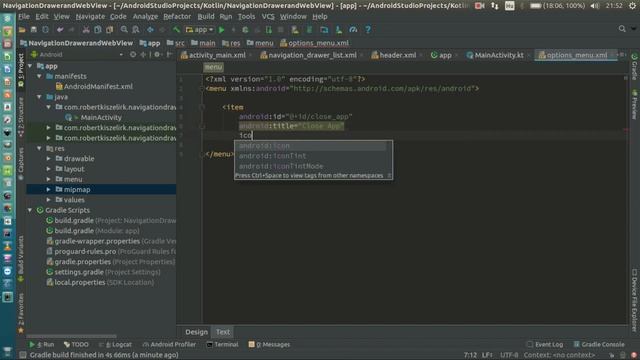Open the Logcat tool window
Viewport: 640px width, 360px height.
(115, 344)
